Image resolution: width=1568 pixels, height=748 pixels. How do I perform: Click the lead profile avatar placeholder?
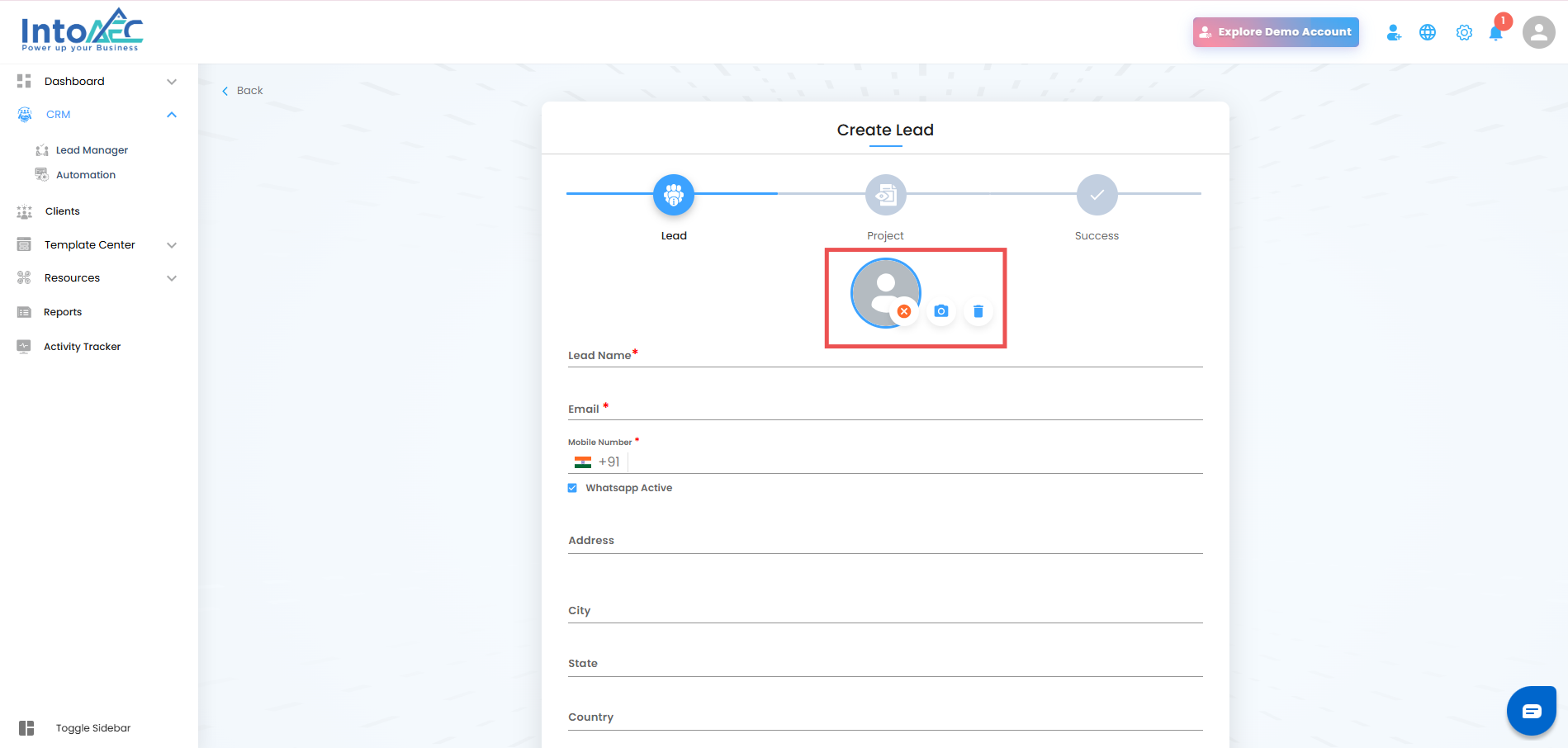886,293
